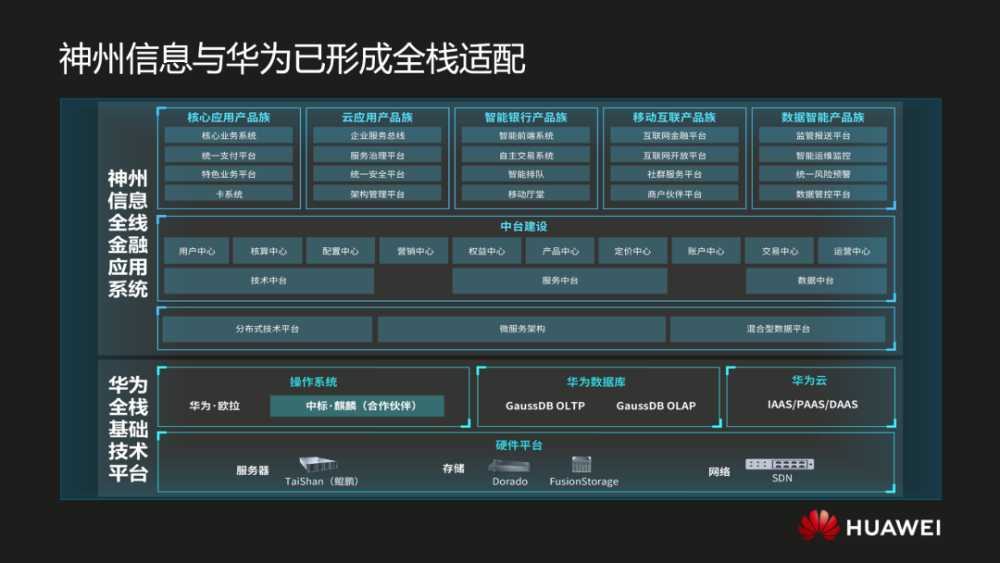Click 华为·欧拉 label
This screenshot has width=1000, height=563.
(214, 406)
